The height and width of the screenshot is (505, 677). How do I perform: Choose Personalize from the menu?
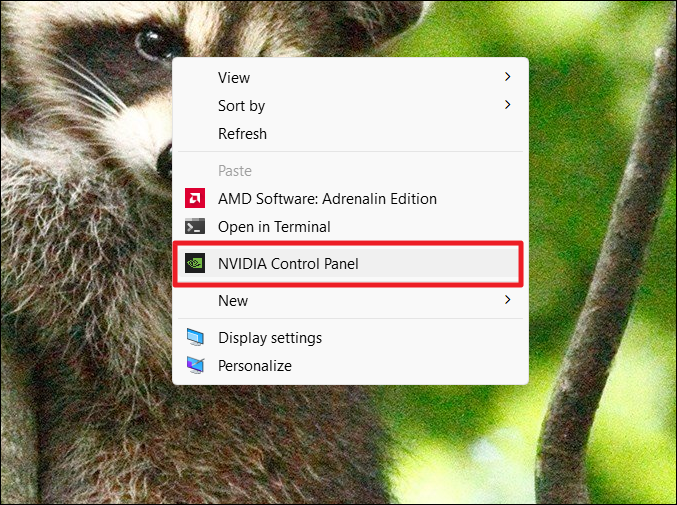350,366
